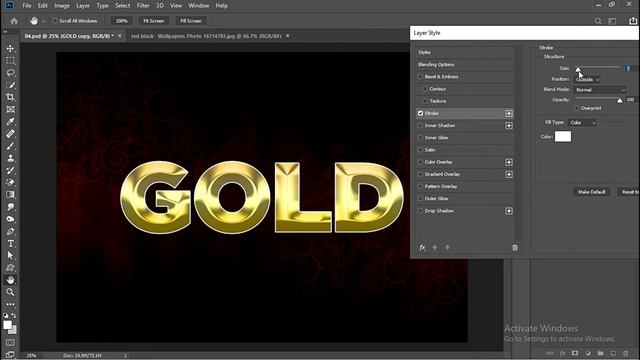
Task: Open the File menu
Action: tap(27, 6)
